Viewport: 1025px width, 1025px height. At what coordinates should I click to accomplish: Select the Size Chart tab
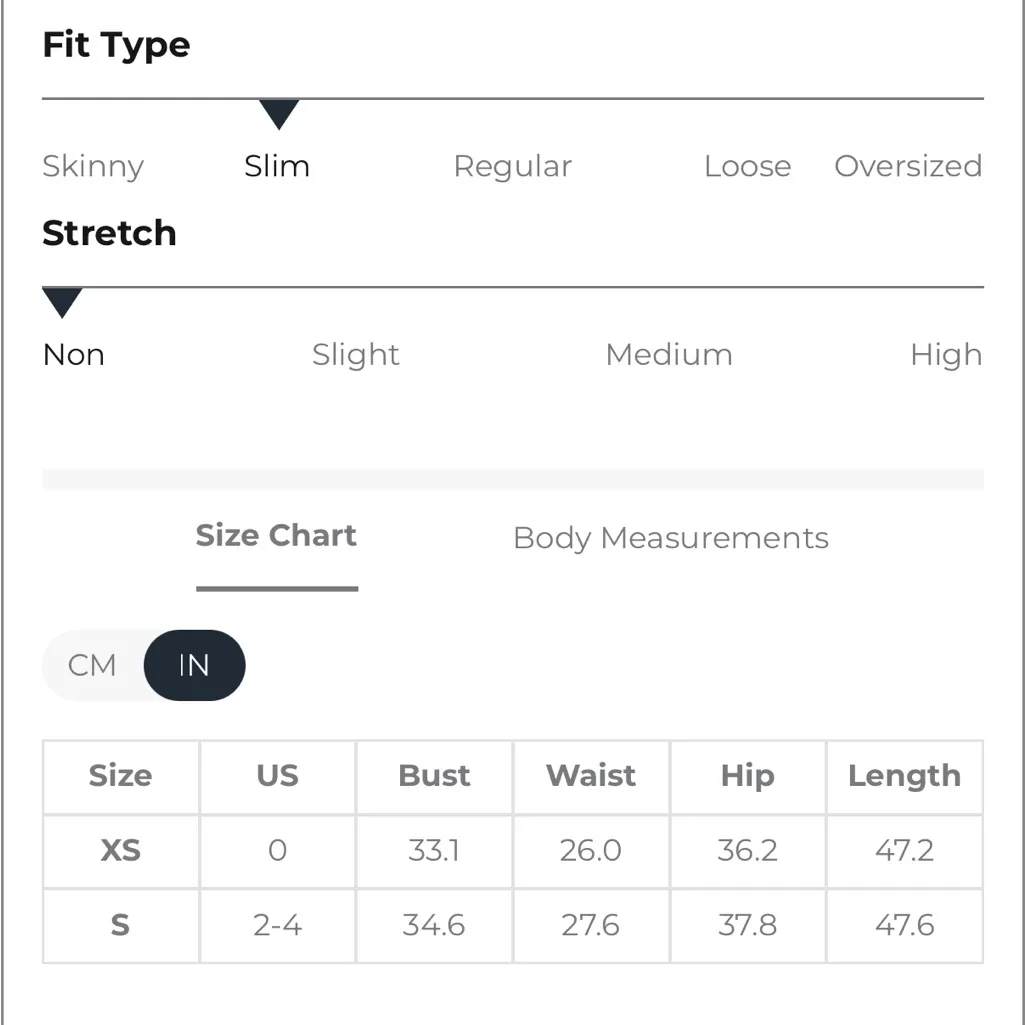point(276,536)
